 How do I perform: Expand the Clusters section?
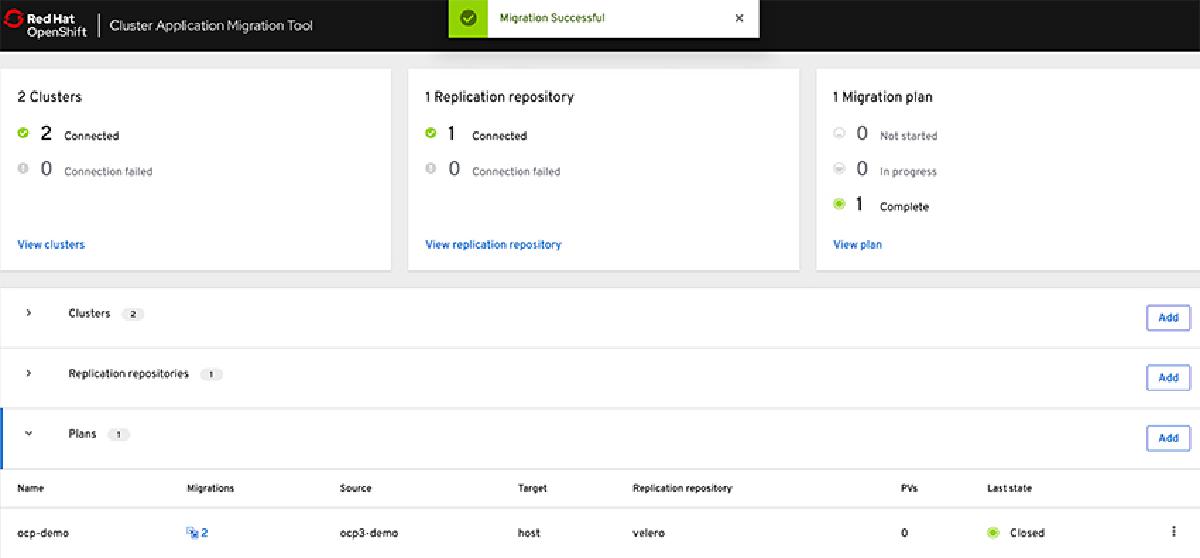pos(29,313)
